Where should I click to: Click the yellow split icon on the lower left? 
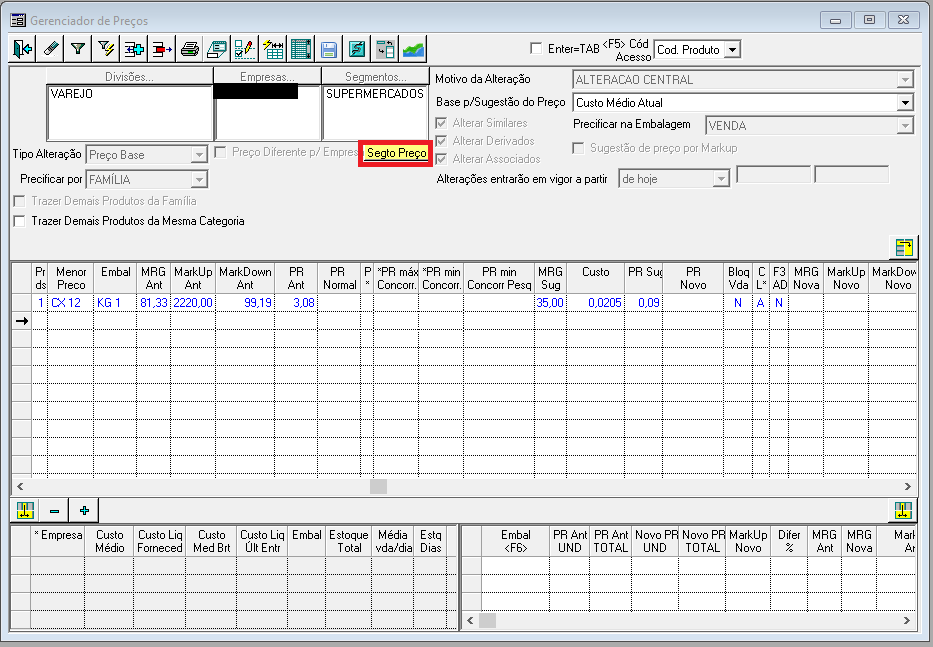[x=26, y=511]
